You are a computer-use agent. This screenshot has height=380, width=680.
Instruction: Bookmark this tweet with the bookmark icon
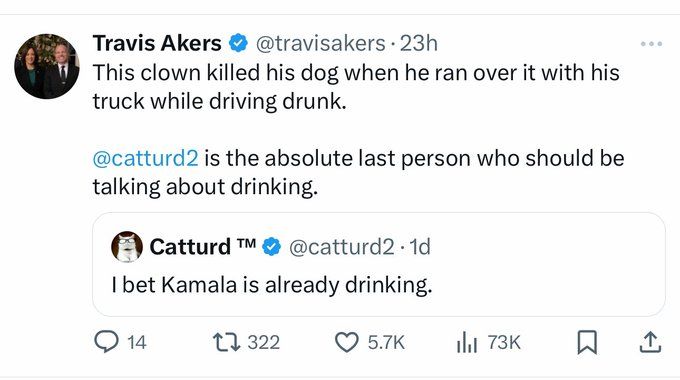click(x=587, y=342)
